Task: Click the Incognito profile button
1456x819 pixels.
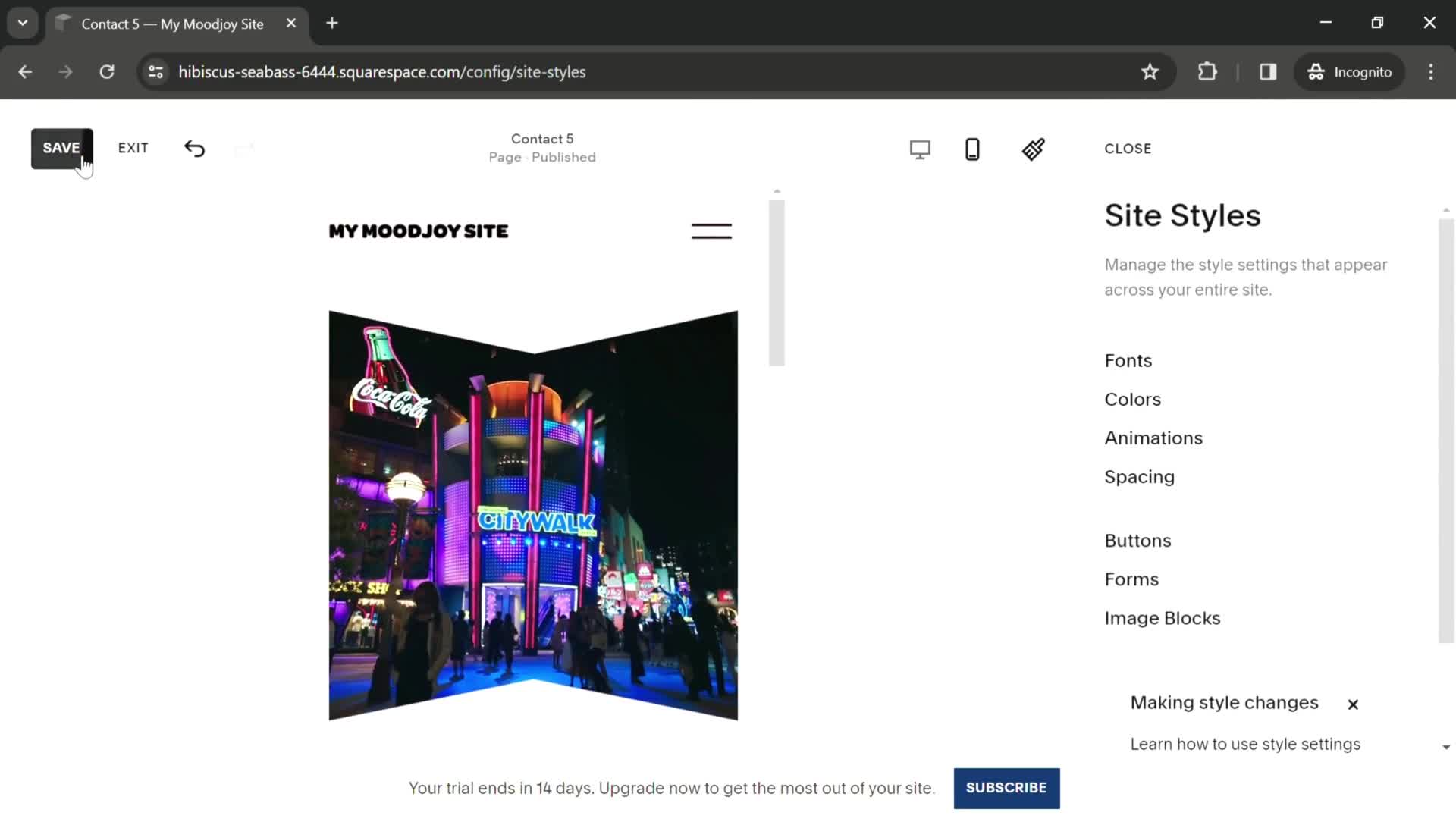Action: click(1350, 72)
